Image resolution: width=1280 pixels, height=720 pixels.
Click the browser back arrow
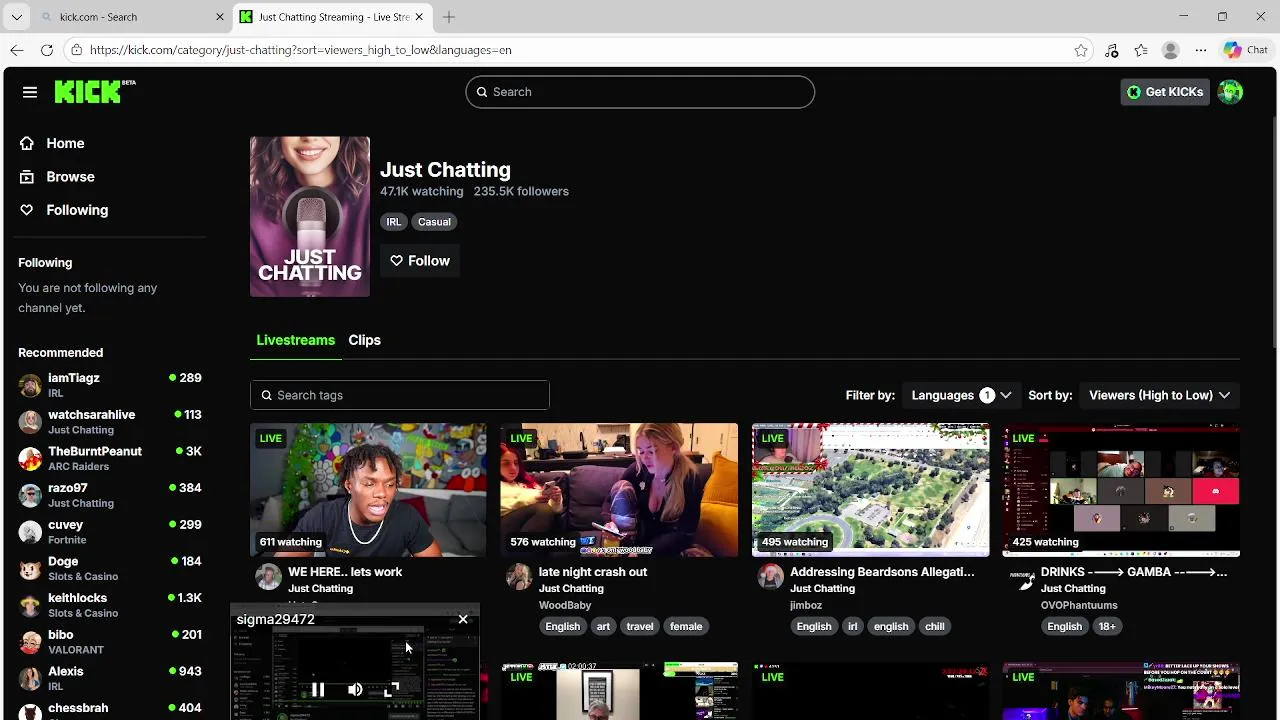click(17, 50)
